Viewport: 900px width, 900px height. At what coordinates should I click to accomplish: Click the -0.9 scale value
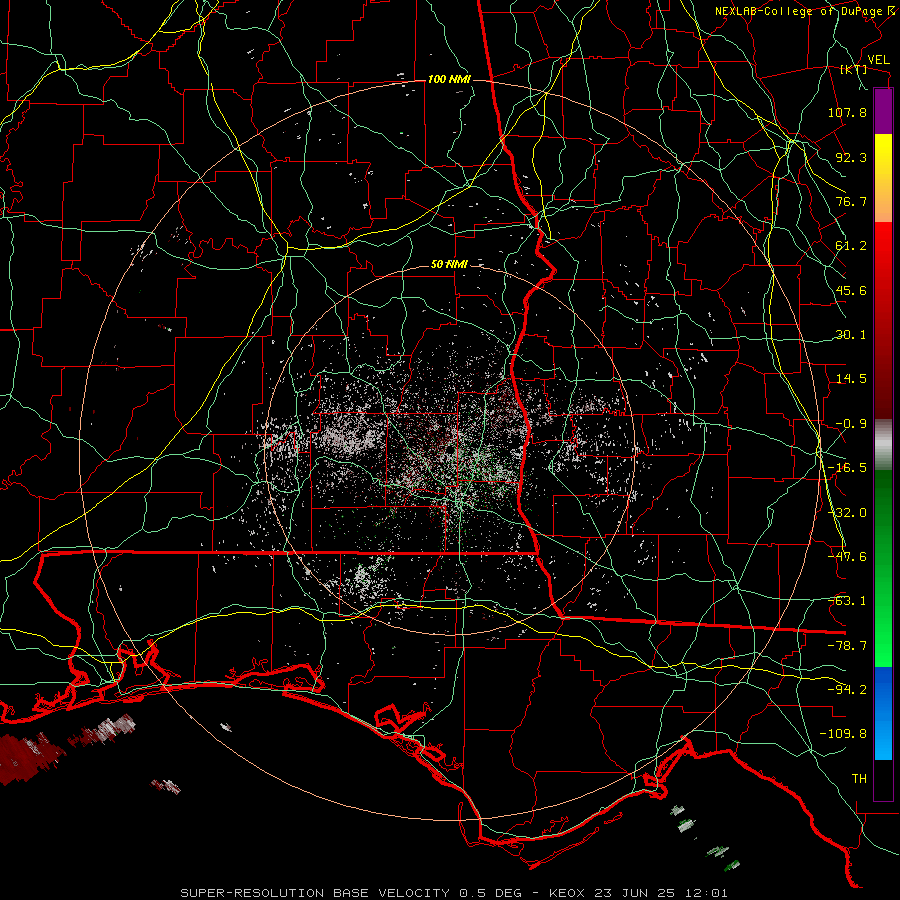point(851,424)
